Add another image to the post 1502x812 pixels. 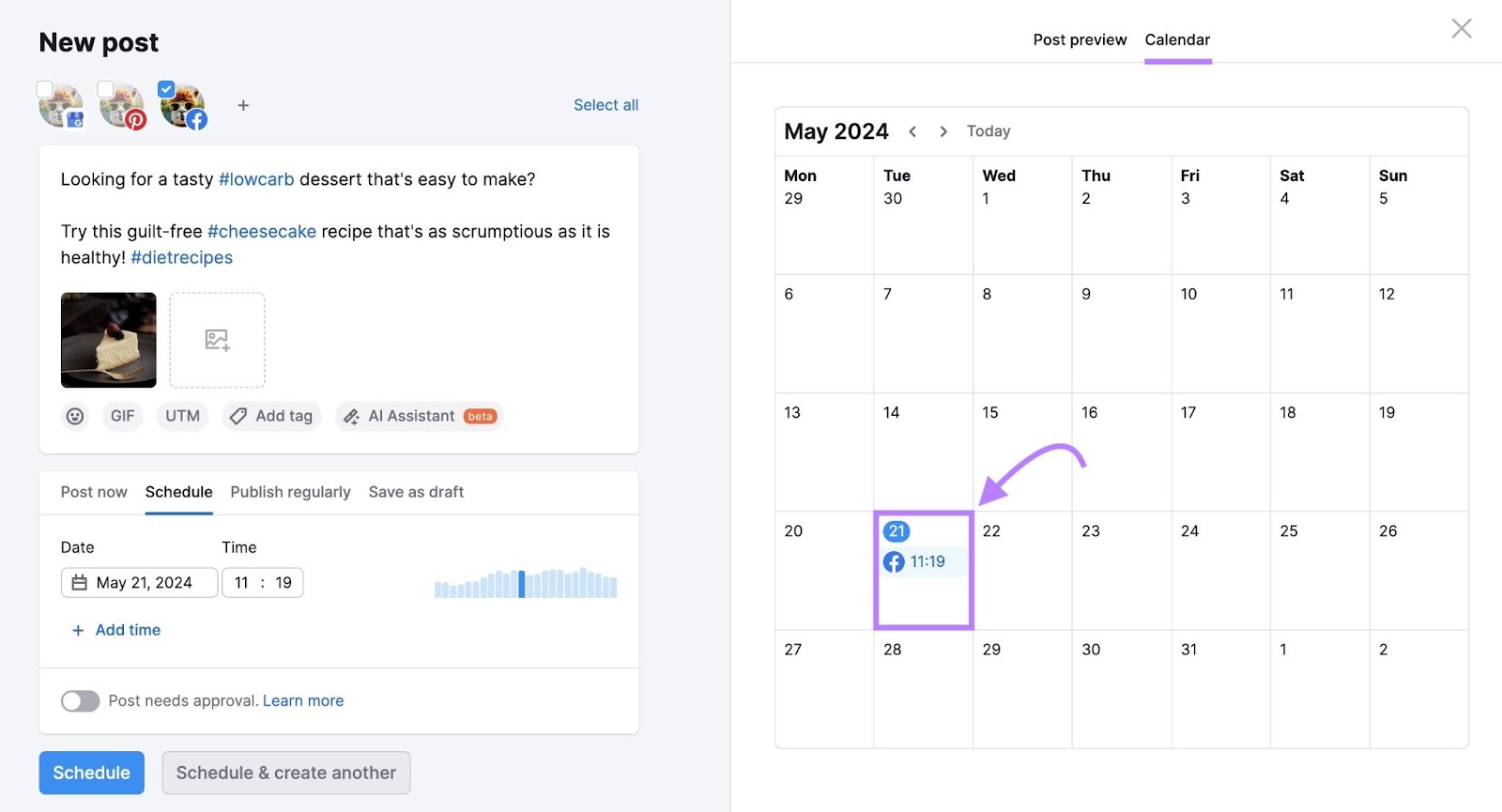pyautogui.click(x=217, y=340)
